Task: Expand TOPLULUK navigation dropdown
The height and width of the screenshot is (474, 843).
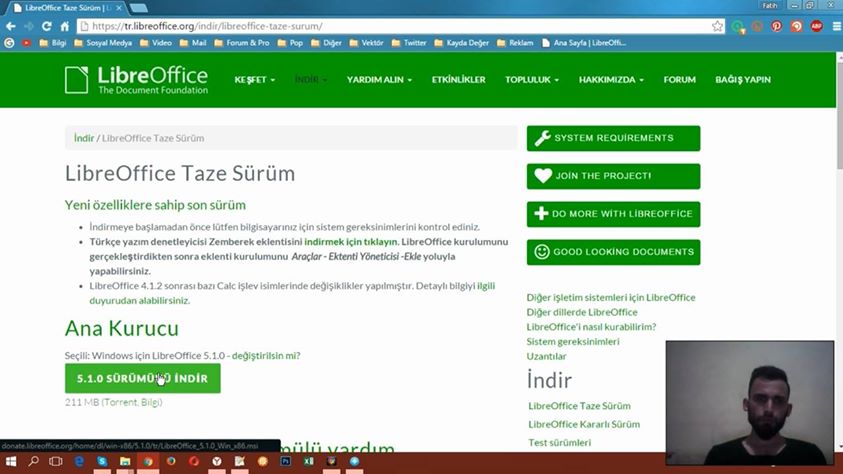Action: click(532, 80)
